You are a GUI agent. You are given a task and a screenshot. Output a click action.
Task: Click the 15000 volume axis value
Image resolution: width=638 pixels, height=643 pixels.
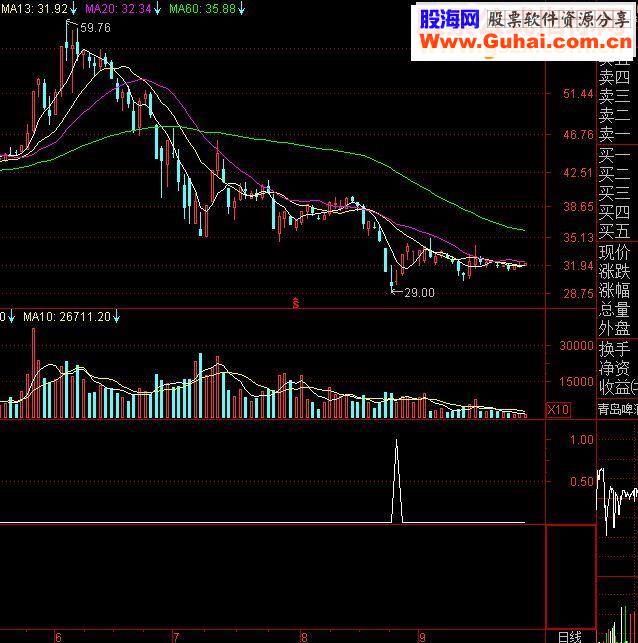tap(576, 382)
